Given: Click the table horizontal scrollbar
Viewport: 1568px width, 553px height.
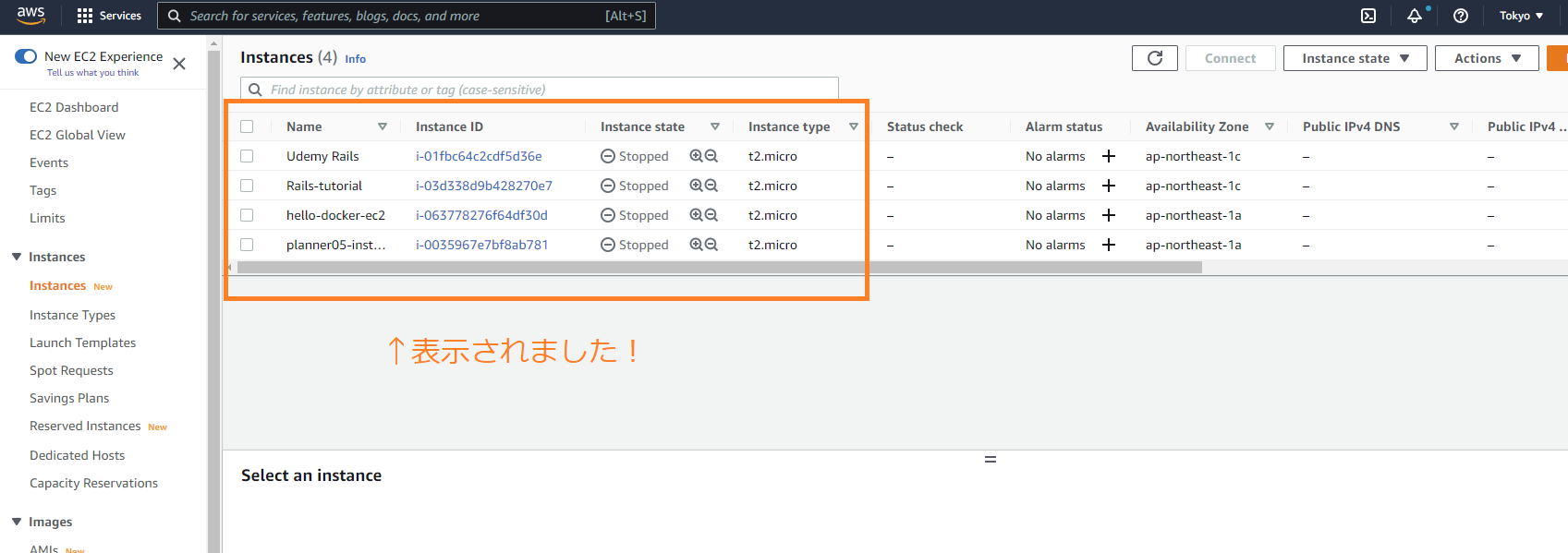Looking at the screenshot, I should pos(719,267).
